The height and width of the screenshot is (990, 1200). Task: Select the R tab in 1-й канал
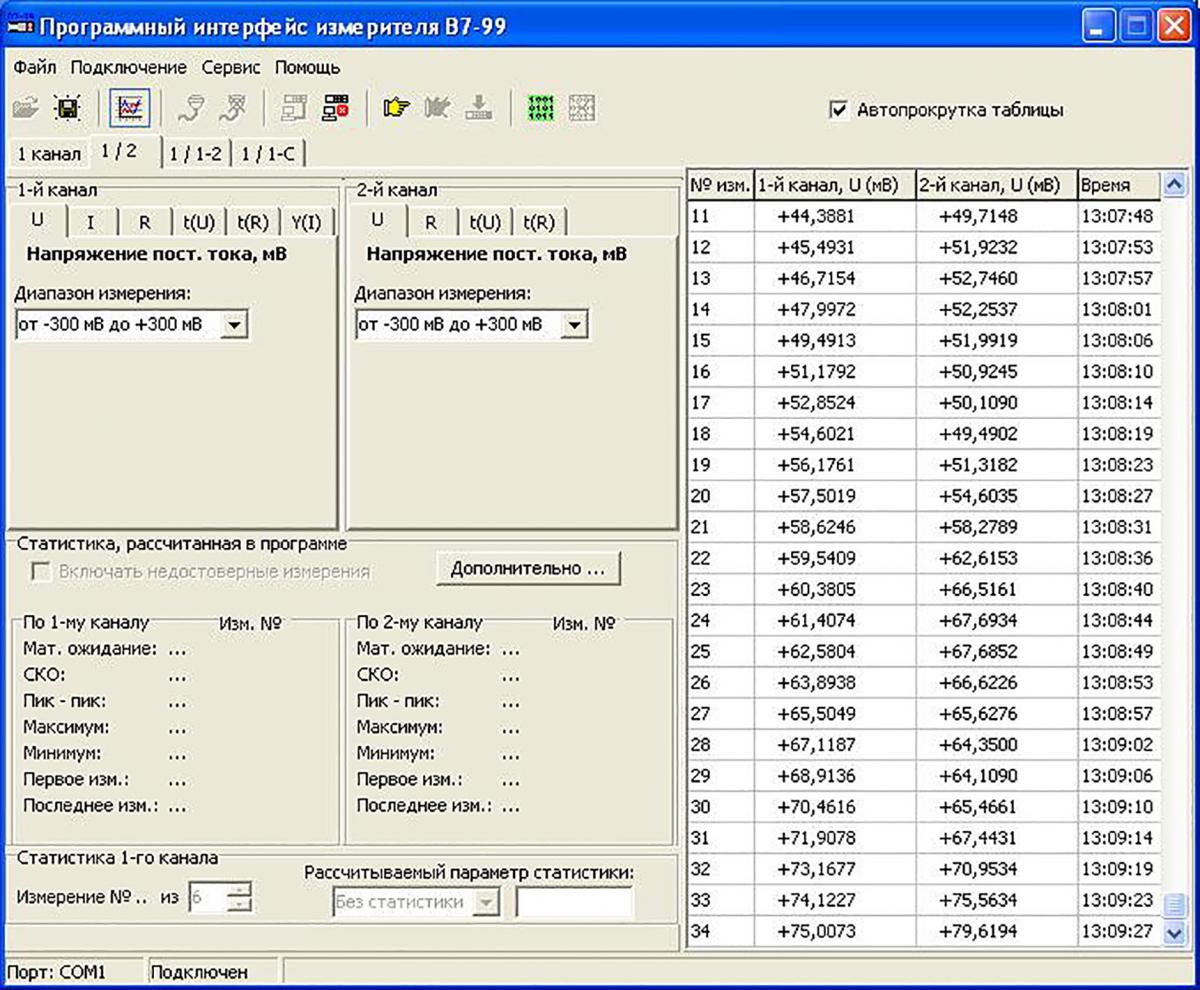click(x=144, y=222)
